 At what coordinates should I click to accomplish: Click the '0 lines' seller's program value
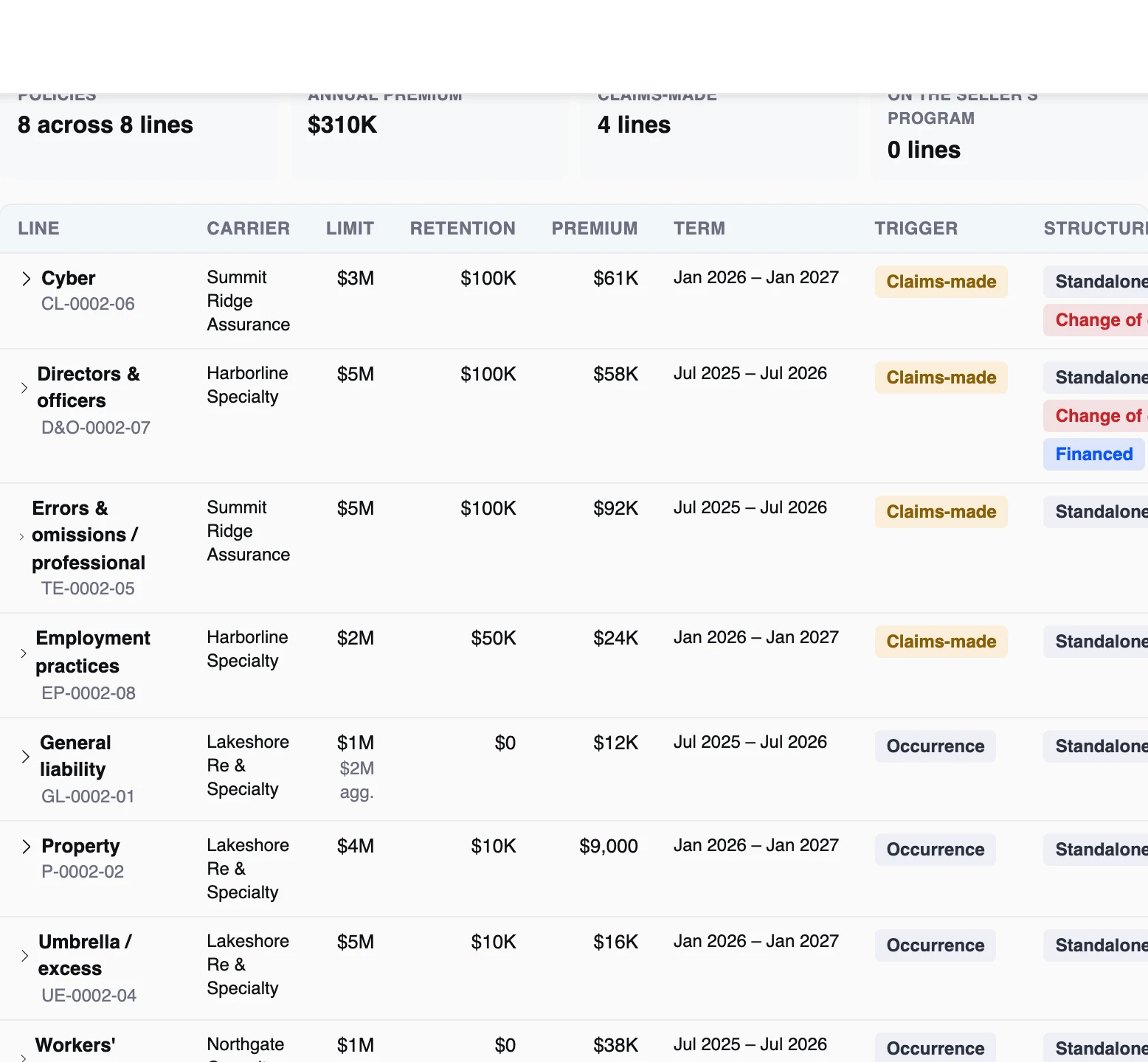click(924, 150)
